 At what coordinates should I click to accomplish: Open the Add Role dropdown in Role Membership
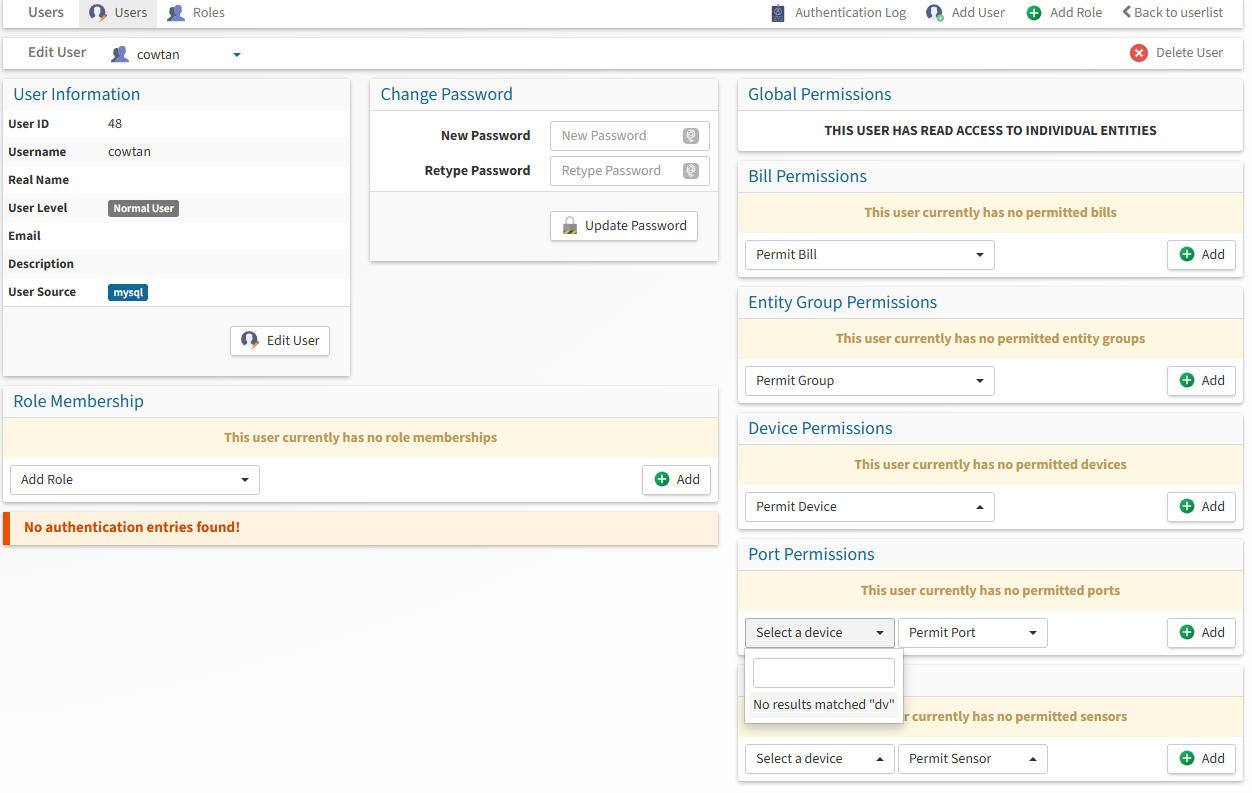[134, 480]
